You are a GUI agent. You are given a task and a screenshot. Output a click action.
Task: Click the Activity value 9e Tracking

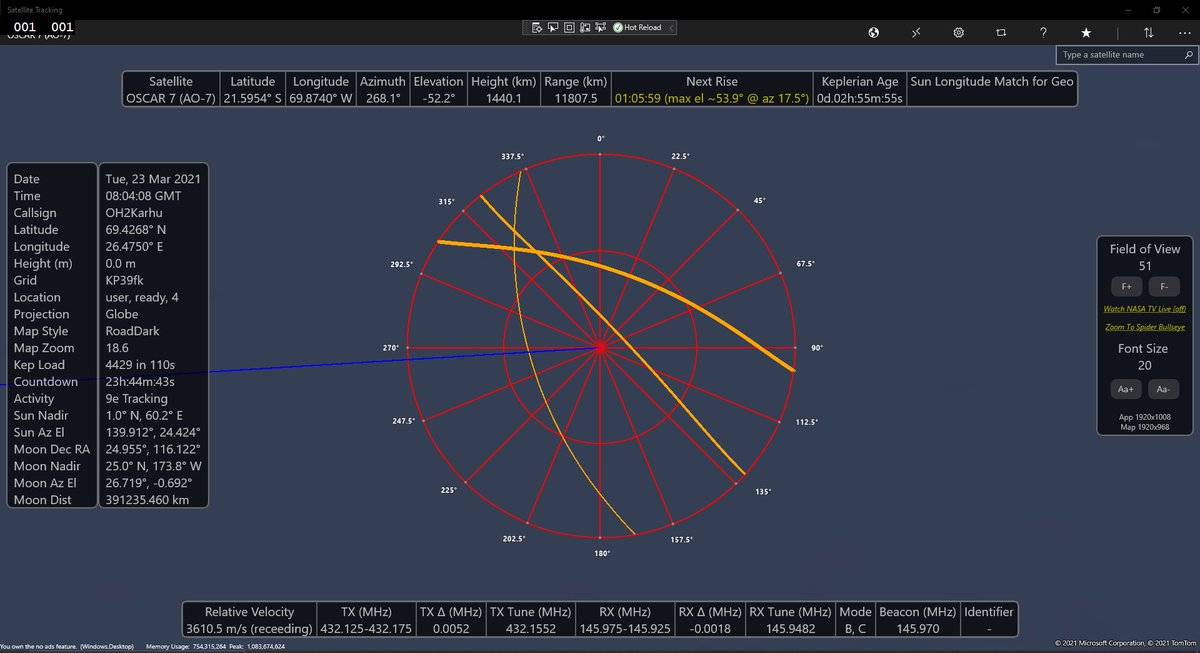click(136, 398)
